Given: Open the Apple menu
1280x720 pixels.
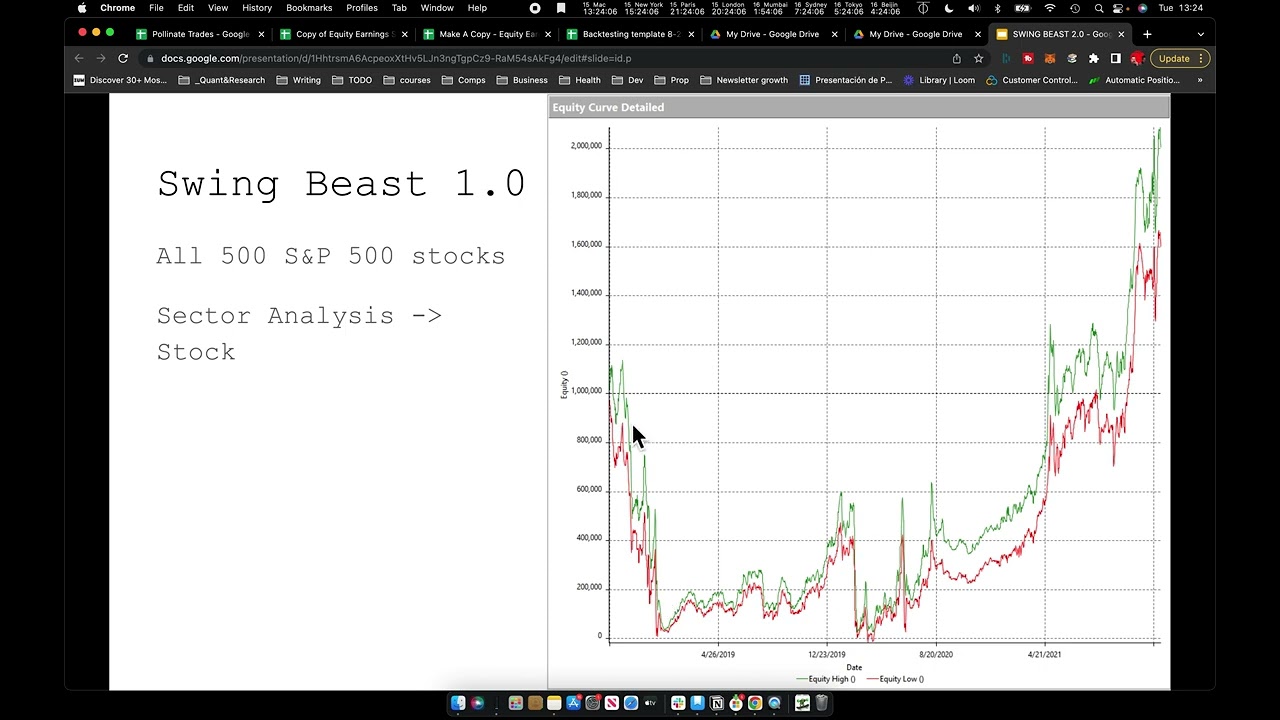Looking at the screenshot, I should (82, 8).
